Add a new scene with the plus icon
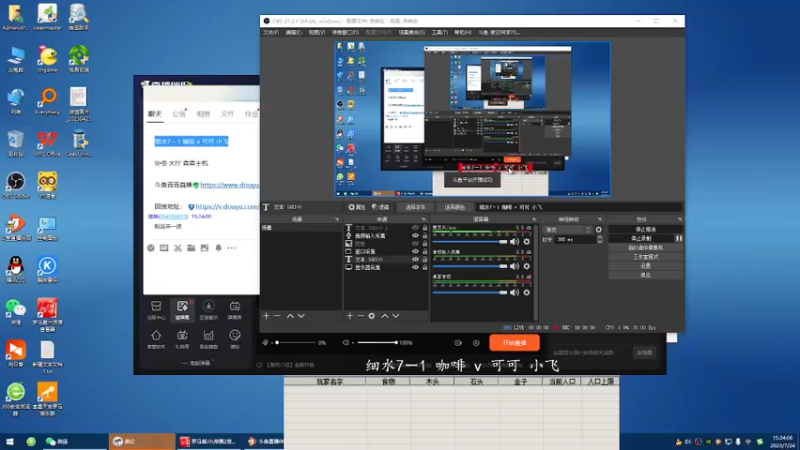The image size is (800, 450). (x=266, y=316)
